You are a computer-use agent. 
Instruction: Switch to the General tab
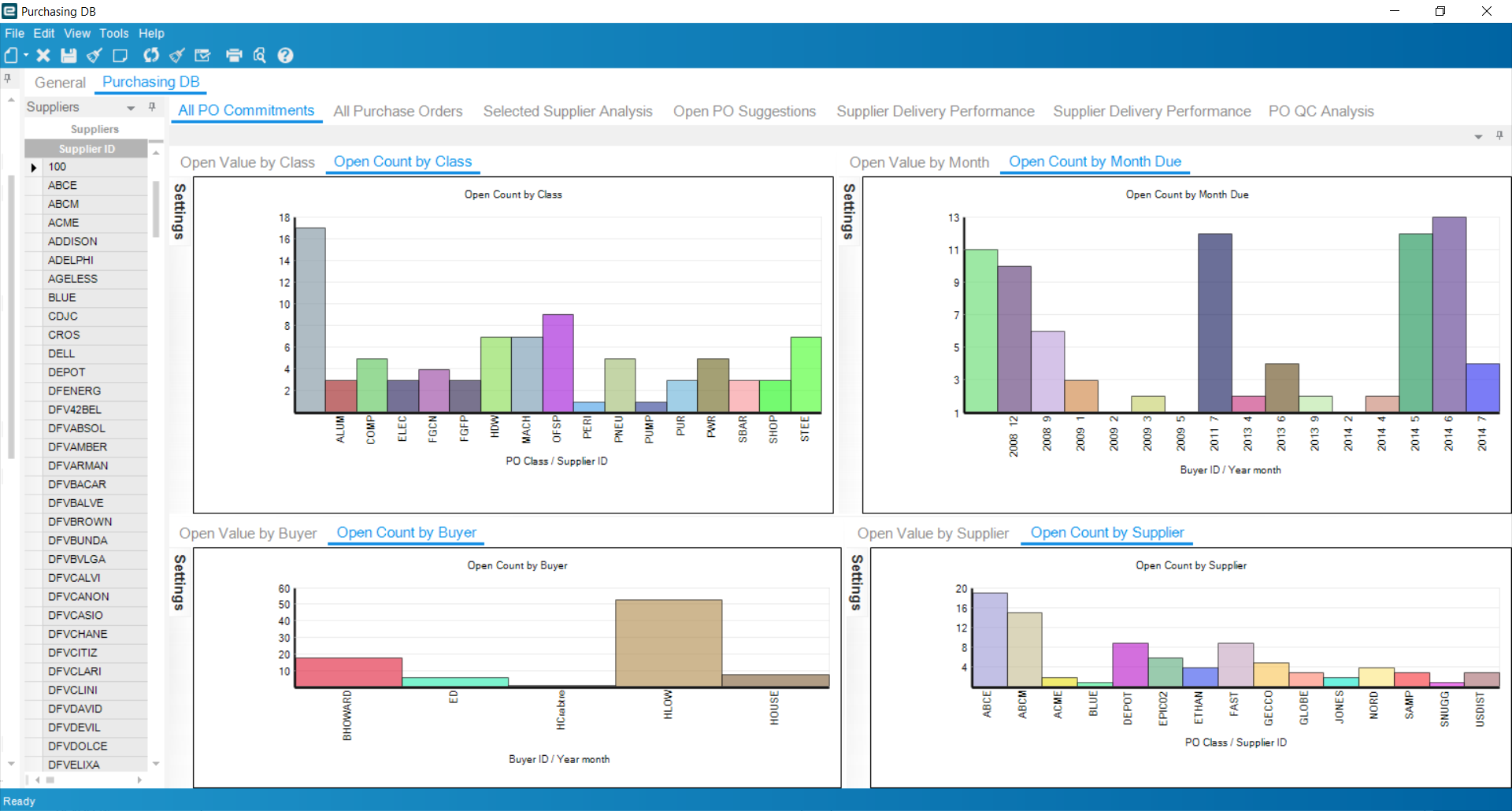tap(60, 83)
